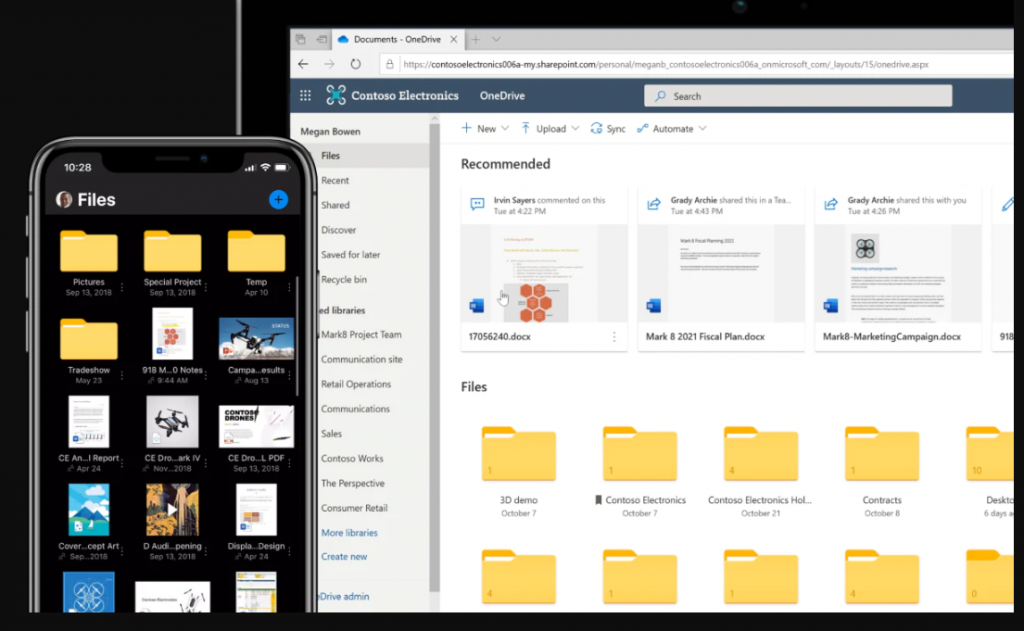Open the app launcher waffle icon
This screenshot has height=631, width=1024.
pyautogui.click(x=305, y=95)
